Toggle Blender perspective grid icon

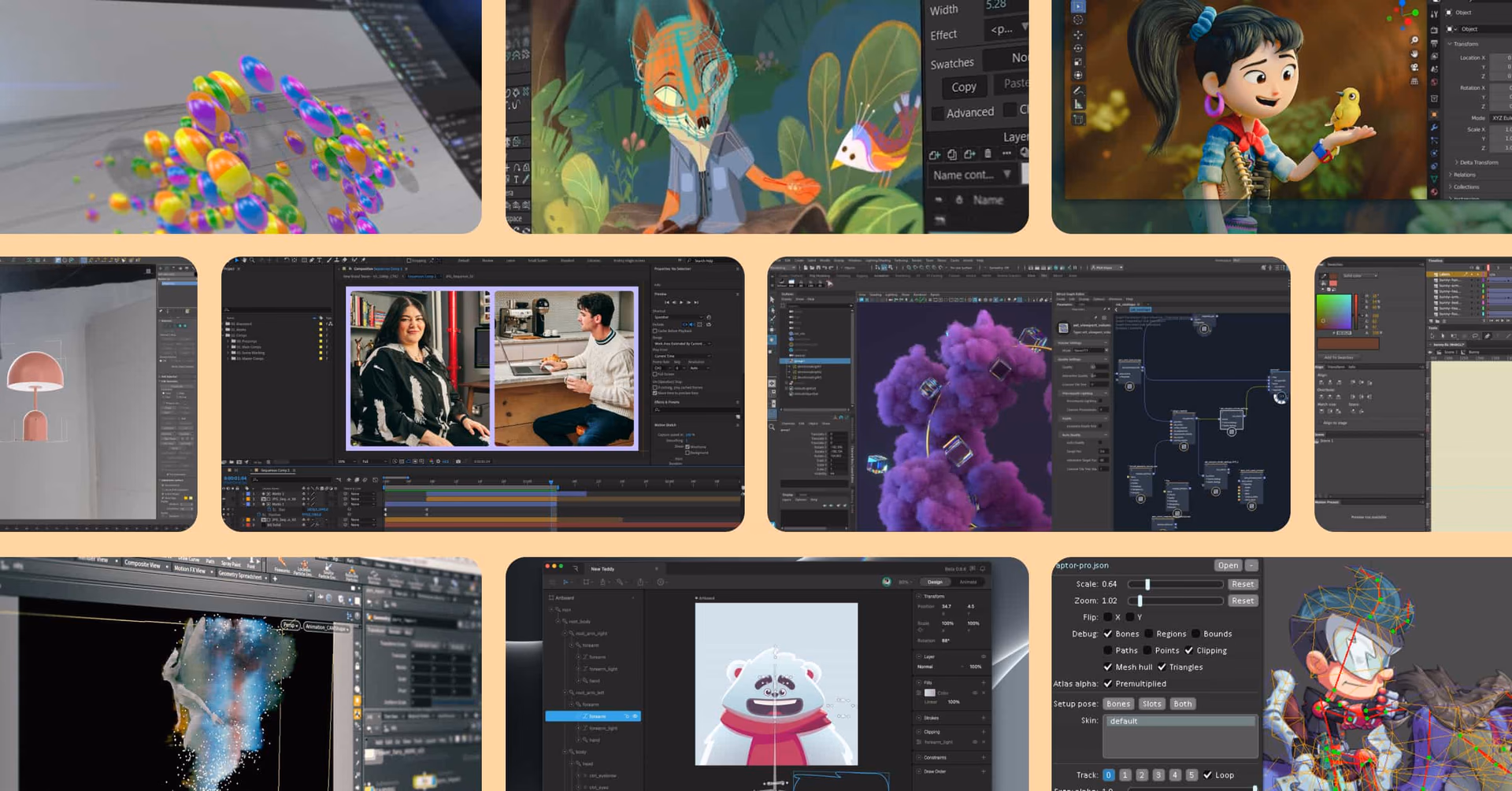pyautogui.click(x=1414, y=81)
